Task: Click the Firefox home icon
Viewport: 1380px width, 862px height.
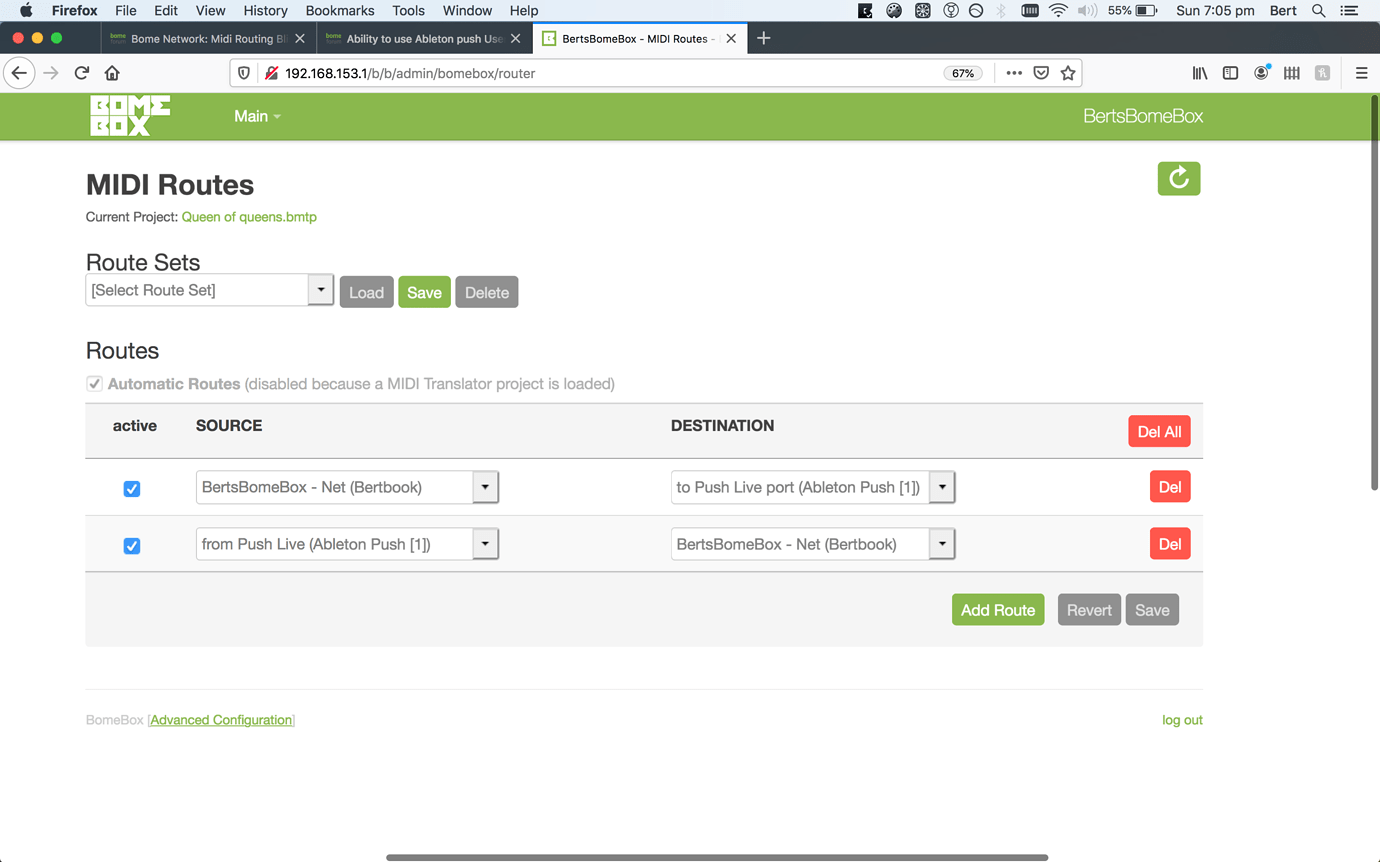Action: click(x=112, y=73)
